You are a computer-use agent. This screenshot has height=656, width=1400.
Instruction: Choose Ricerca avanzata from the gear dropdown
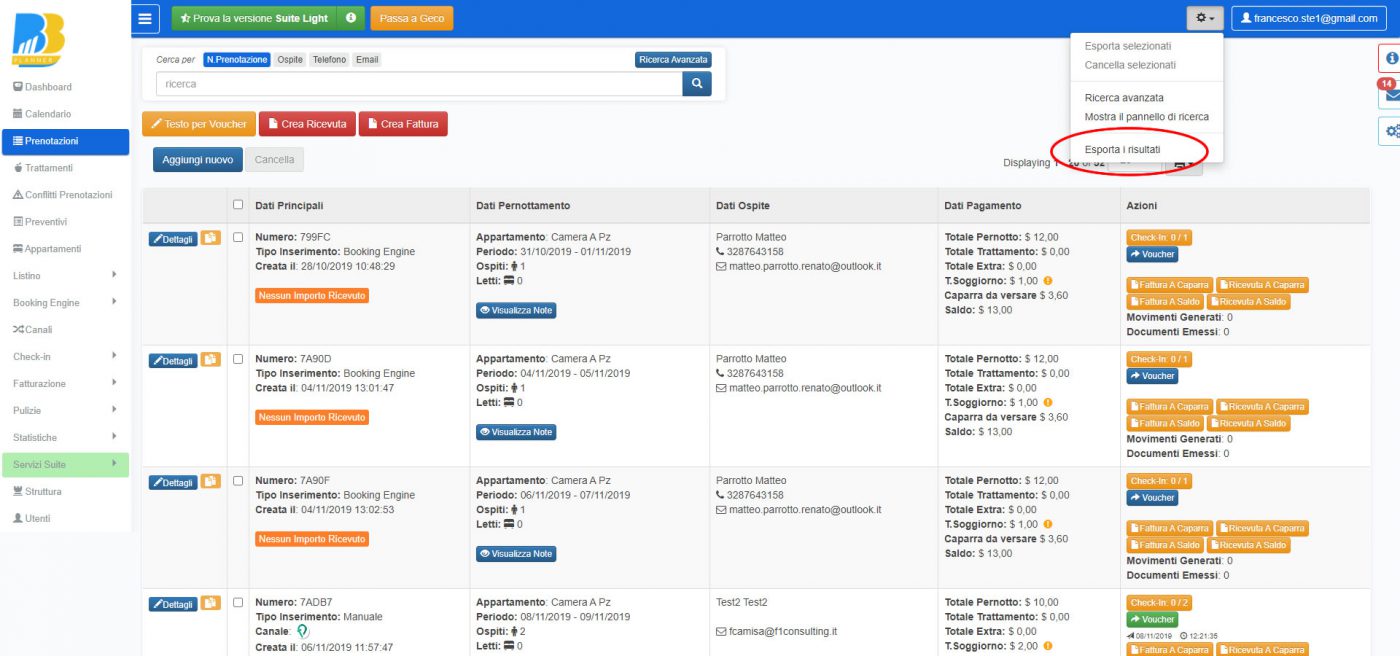click(x=1124, y=98)
